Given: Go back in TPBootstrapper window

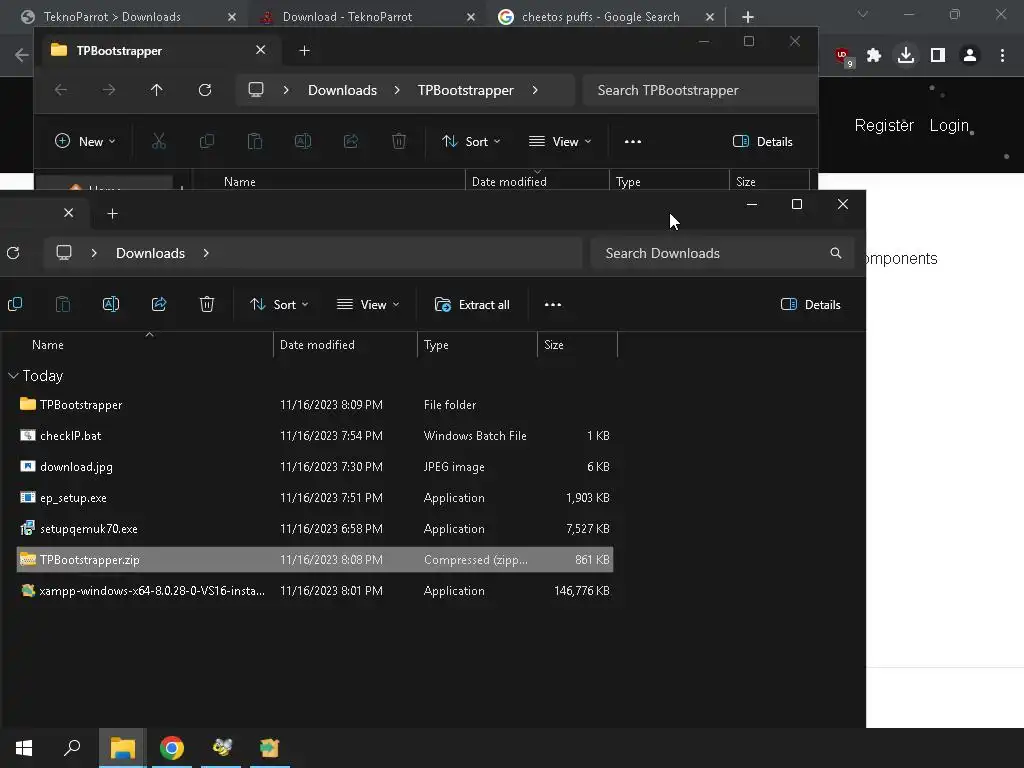Looking at the screenshot, I should [61, 90].
